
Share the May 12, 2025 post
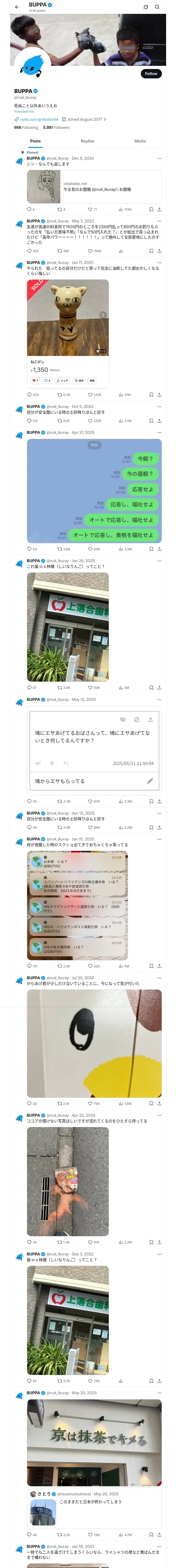point(159,801)
